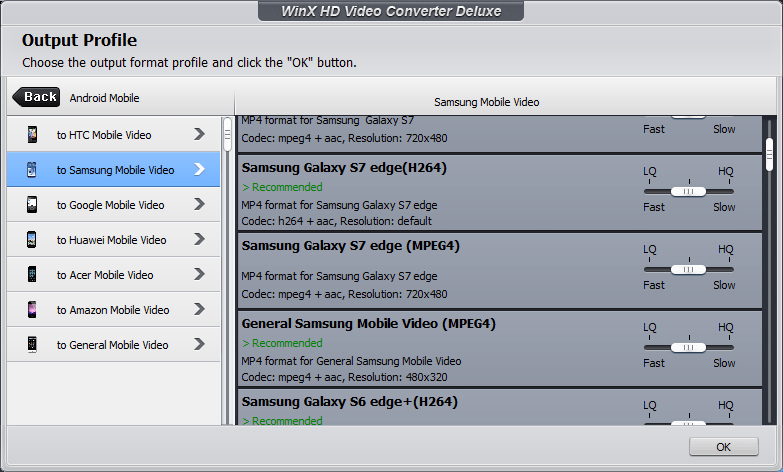
Task: Click the Android Mobile breadcrumb label
Action: (104, 98)
